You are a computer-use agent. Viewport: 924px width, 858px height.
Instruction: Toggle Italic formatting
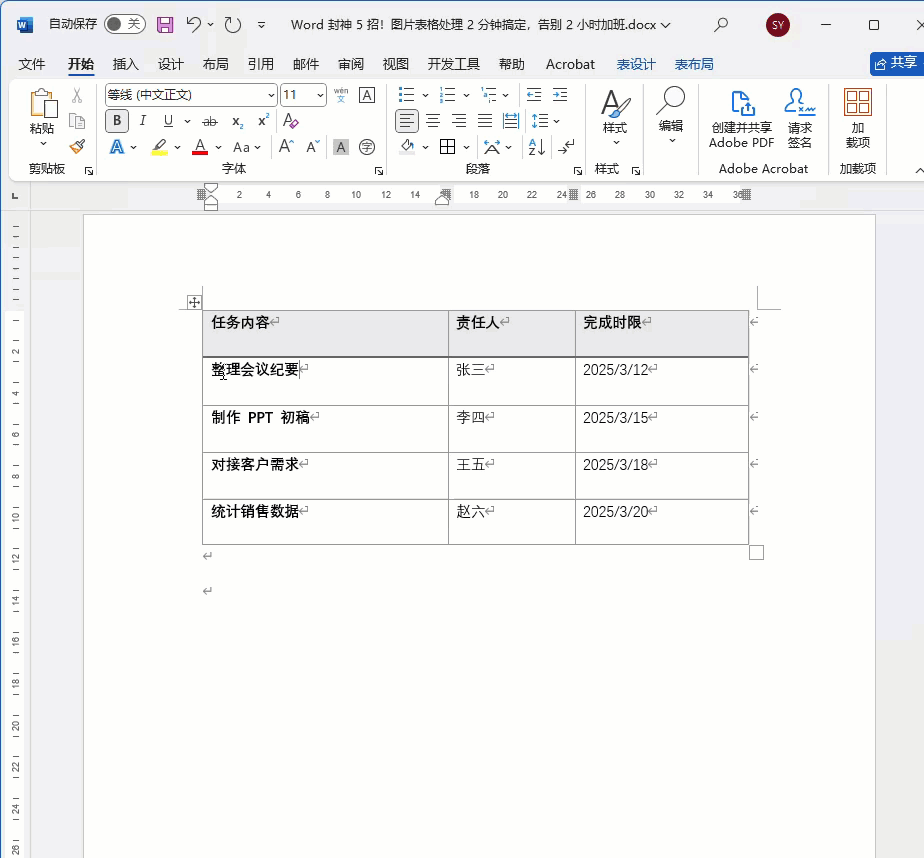(143, 121)
